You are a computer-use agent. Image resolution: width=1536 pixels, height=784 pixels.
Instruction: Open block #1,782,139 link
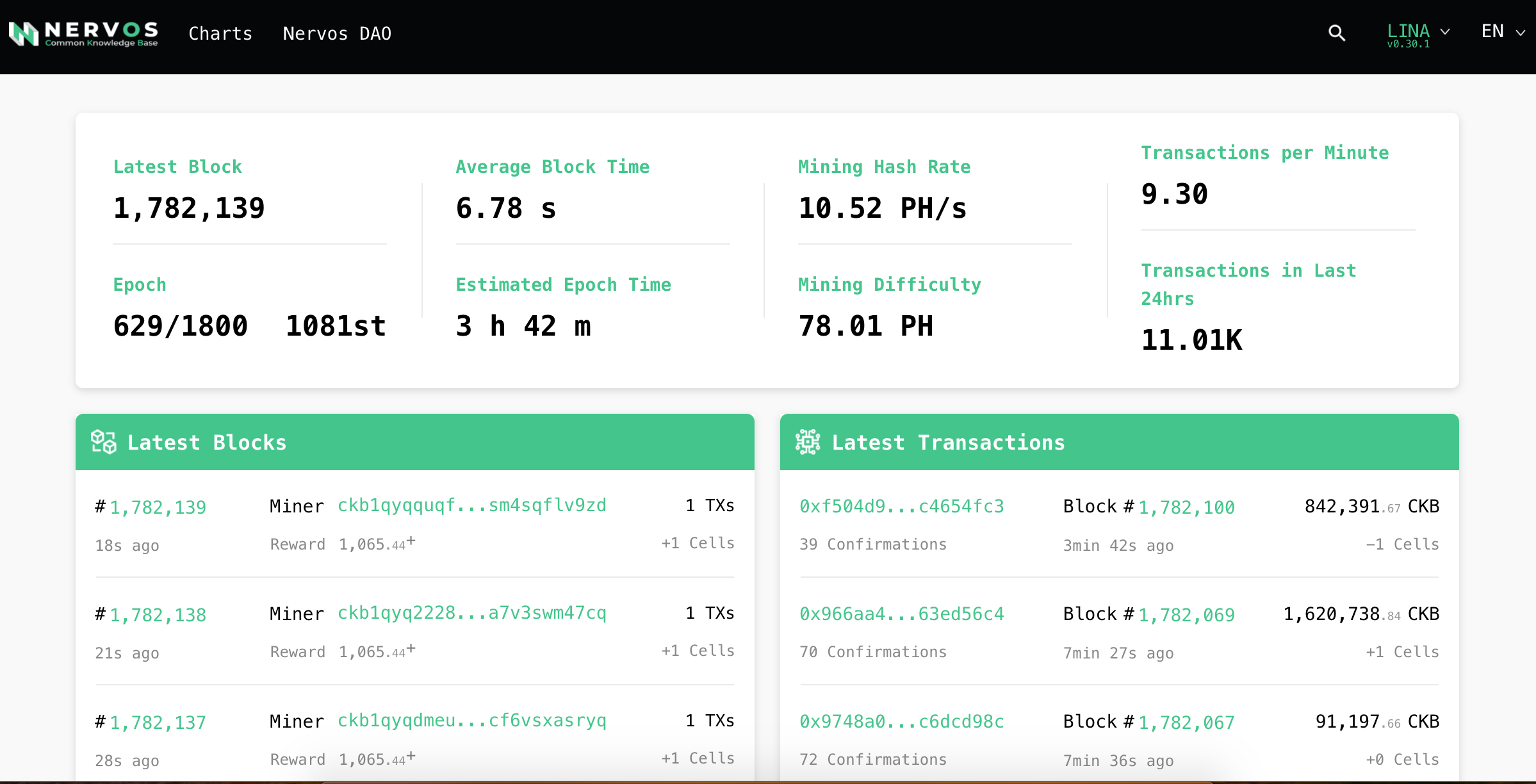pyautogui.click(x=158, y=507)
